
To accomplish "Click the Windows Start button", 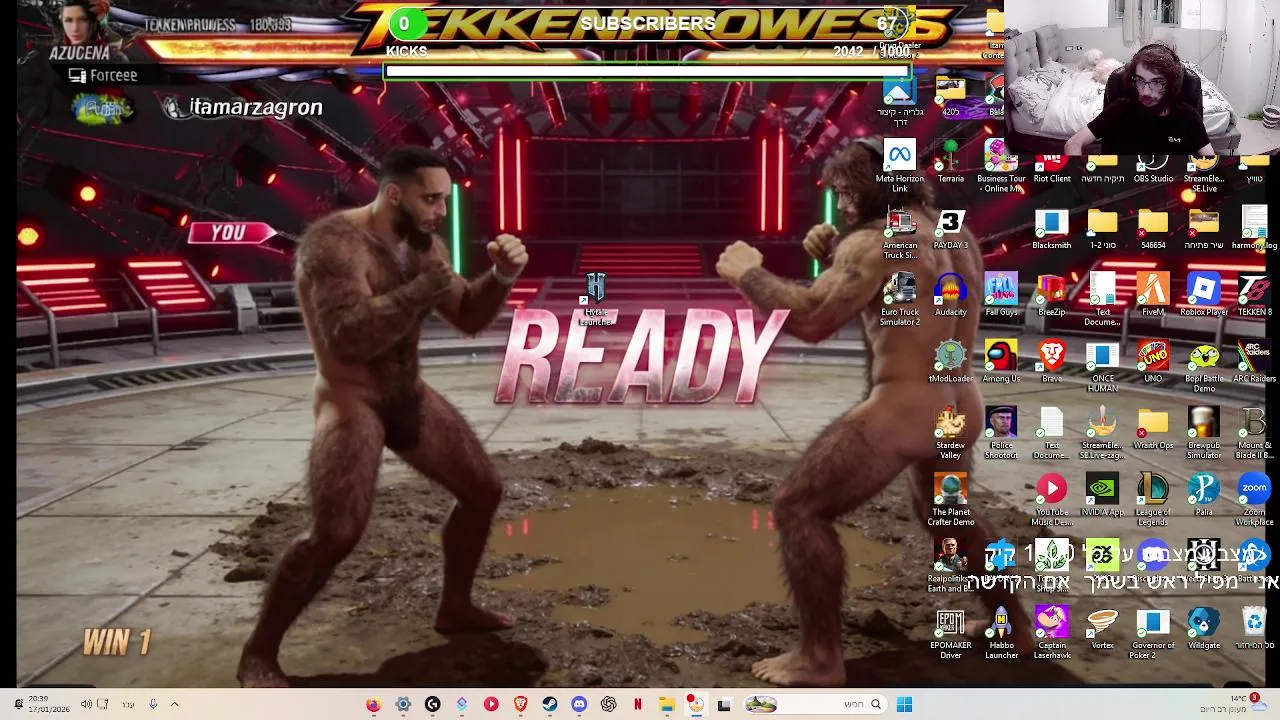I will coord(904,704).
